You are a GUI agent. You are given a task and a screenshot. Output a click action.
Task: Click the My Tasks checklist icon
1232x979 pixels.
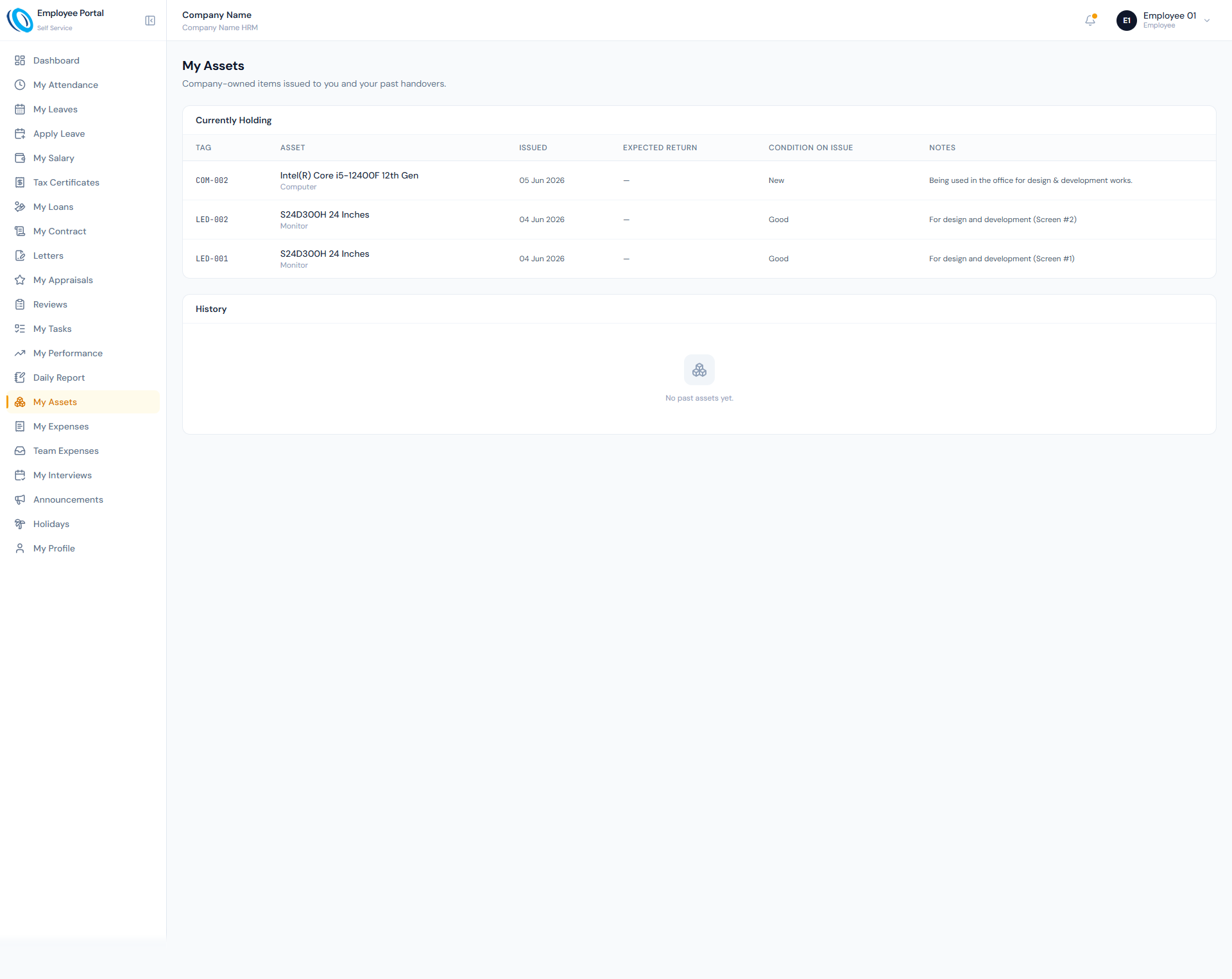[x=20, y=329]
